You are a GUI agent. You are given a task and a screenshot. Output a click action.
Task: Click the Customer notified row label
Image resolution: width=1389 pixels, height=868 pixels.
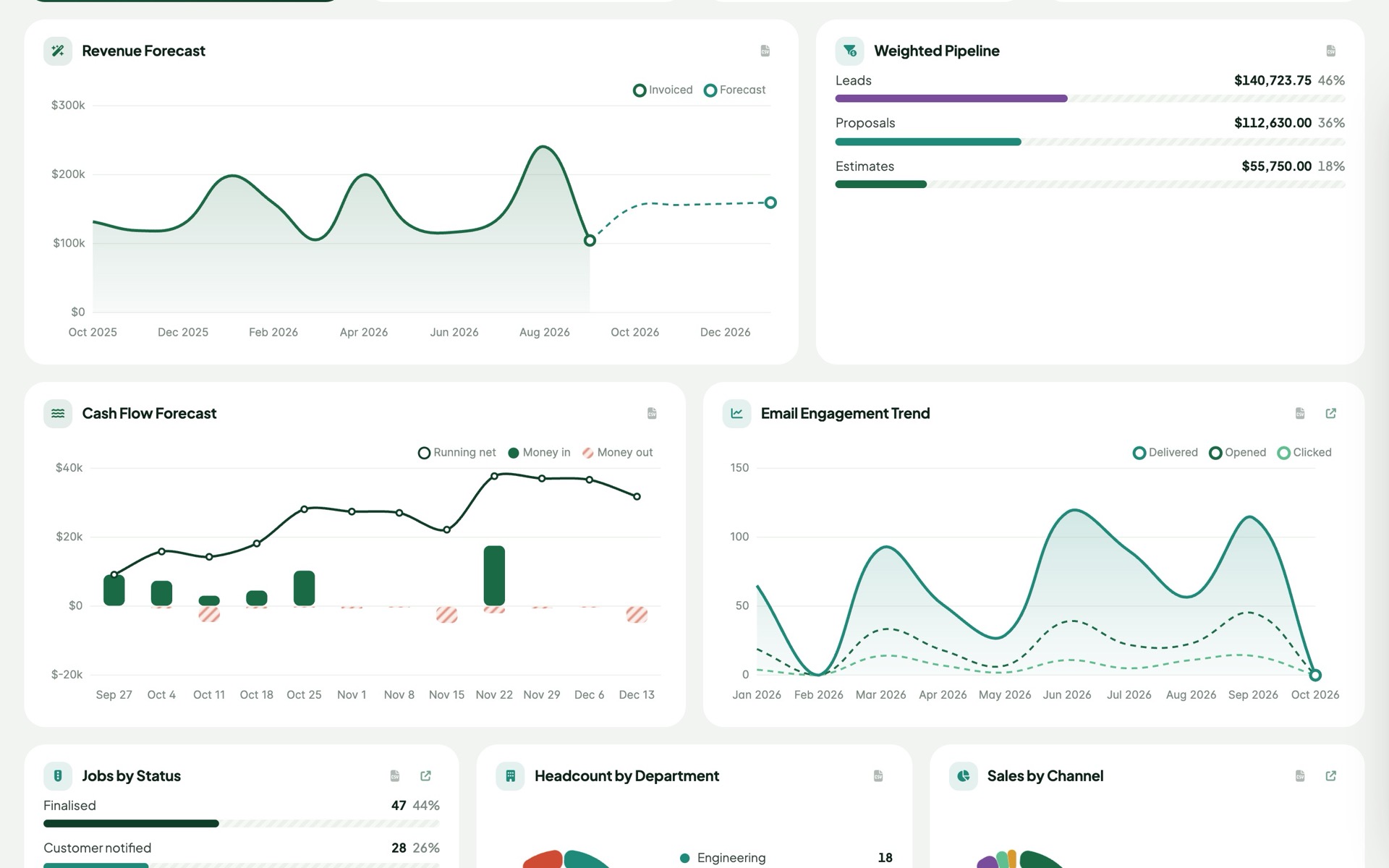tap(97, 848)
